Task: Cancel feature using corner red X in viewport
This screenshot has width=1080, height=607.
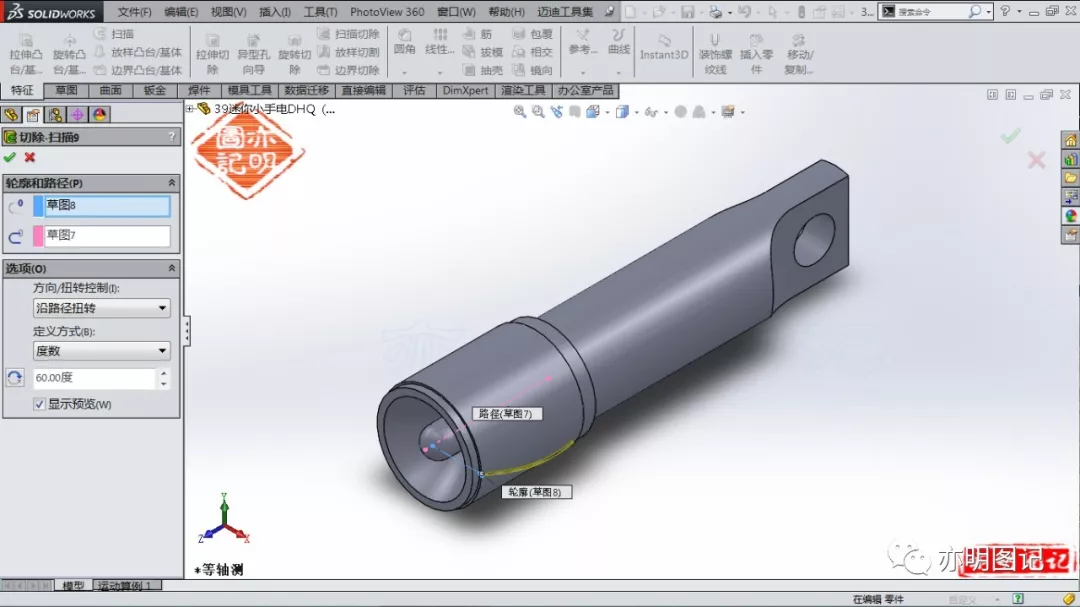Action: coord(1036,161)
